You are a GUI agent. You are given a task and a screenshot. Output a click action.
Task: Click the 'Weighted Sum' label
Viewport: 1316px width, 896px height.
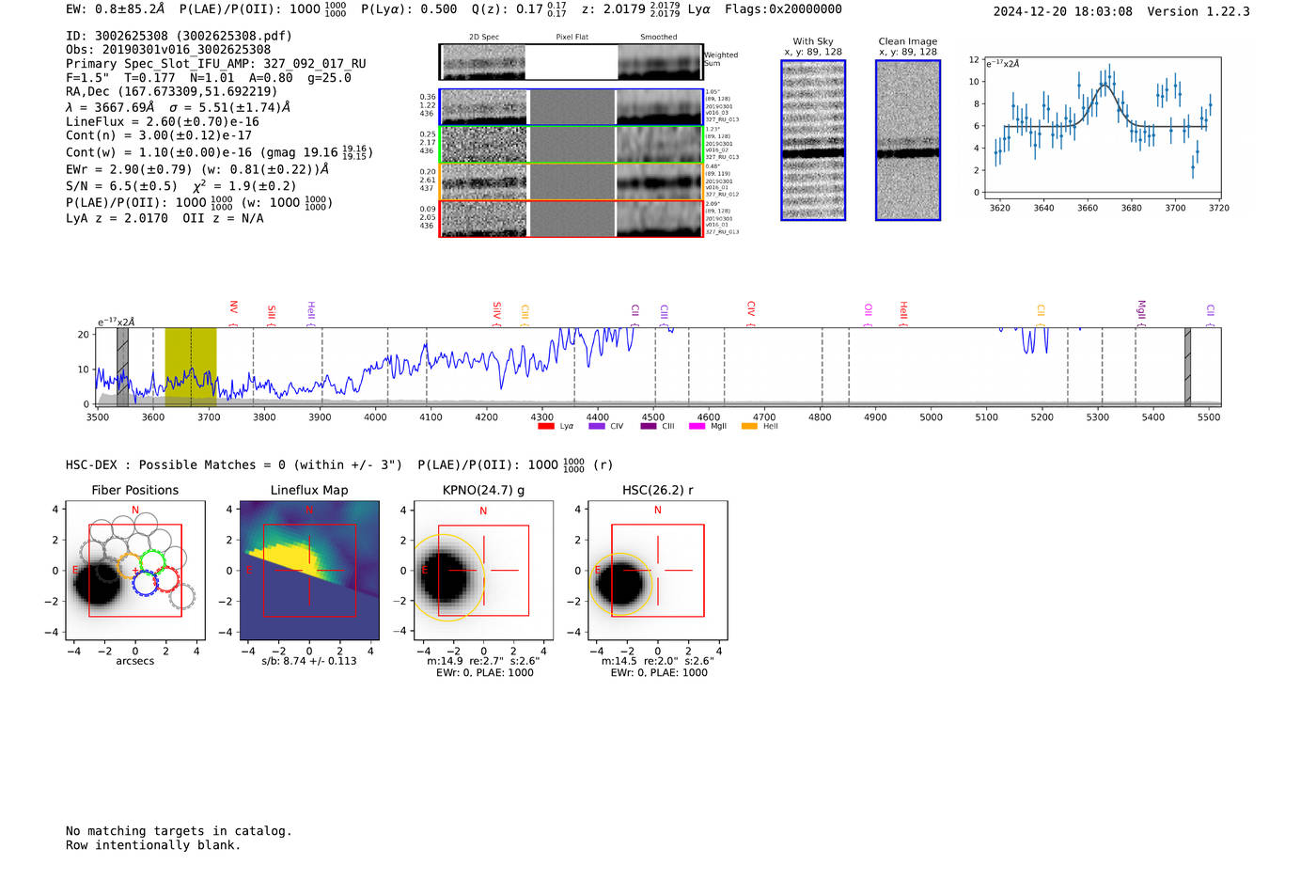721,59
